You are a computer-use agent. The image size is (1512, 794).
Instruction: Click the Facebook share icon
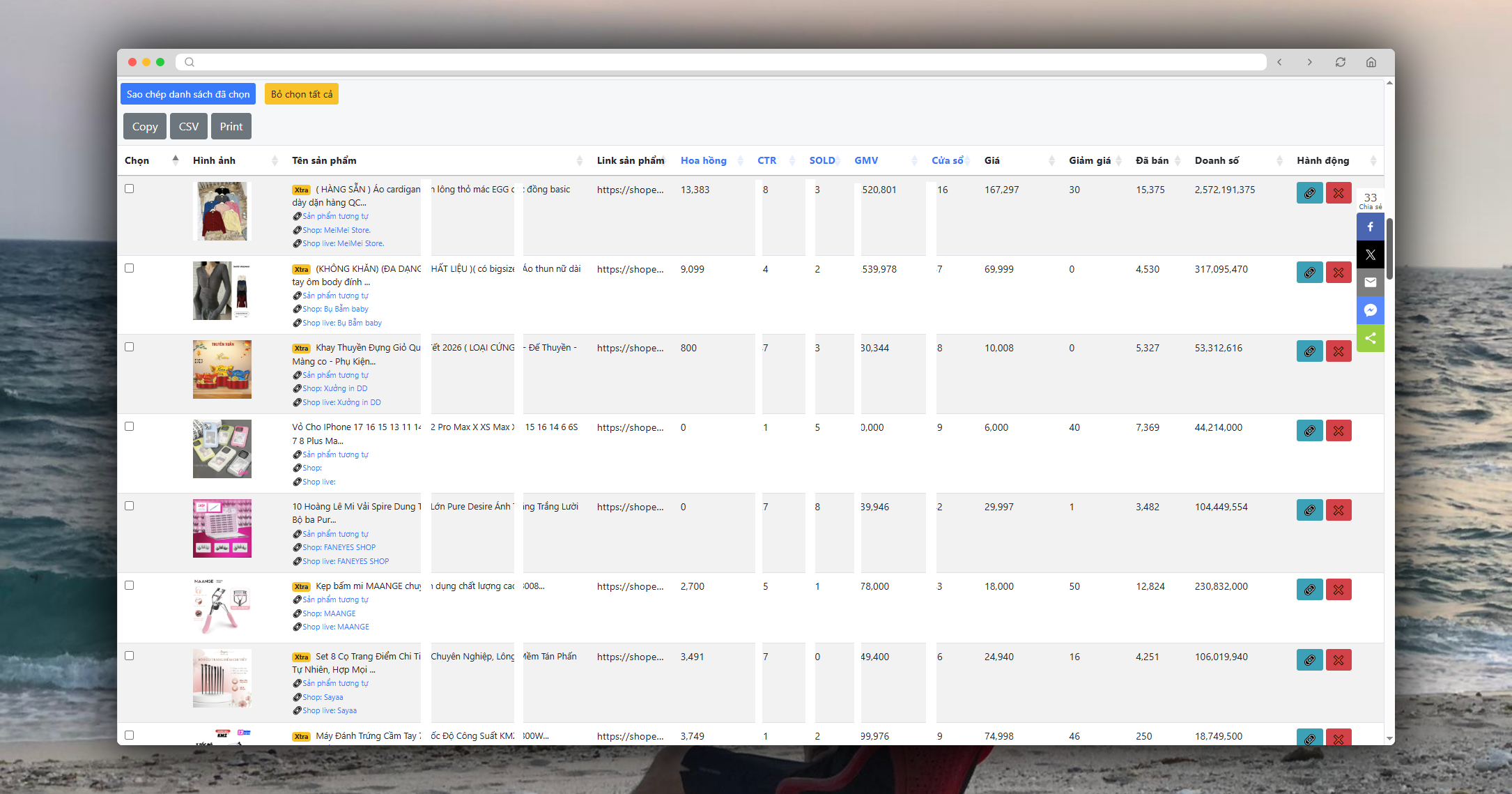tap(1370, 227)
